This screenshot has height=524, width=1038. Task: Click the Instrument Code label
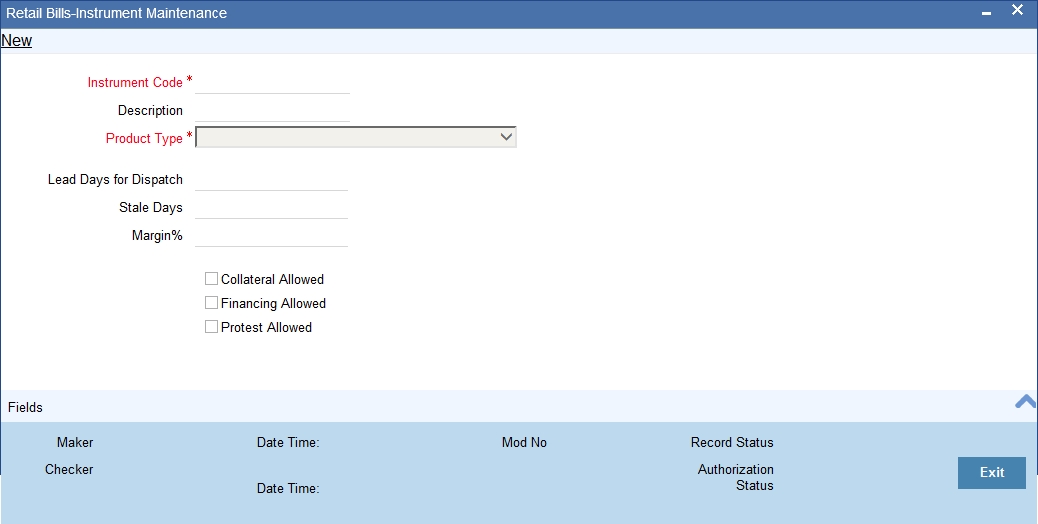pos(135,83)
